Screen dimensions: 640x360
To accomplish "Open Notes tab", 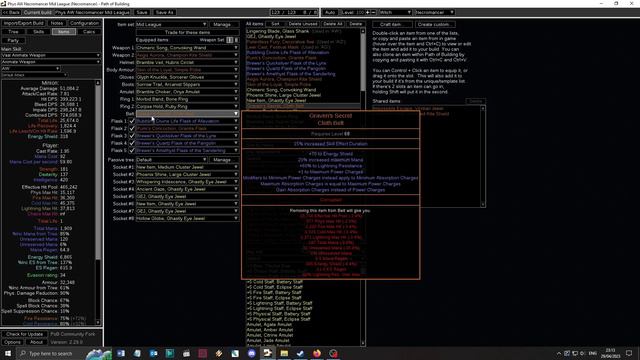I will 56,23.
